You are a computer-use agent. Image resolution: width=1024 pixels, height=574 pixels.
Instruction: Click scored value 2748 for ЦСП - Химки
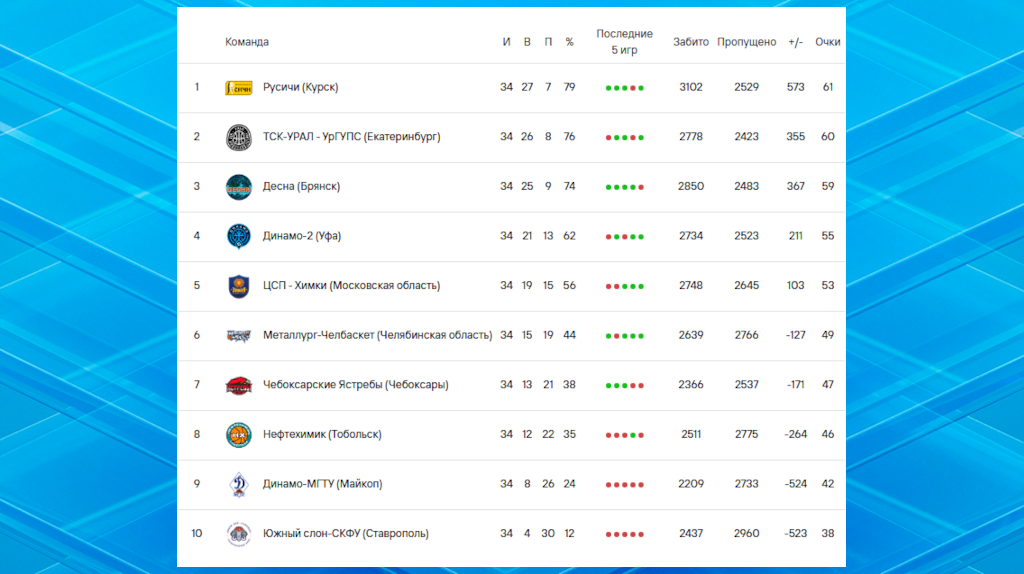click(691, 285)
